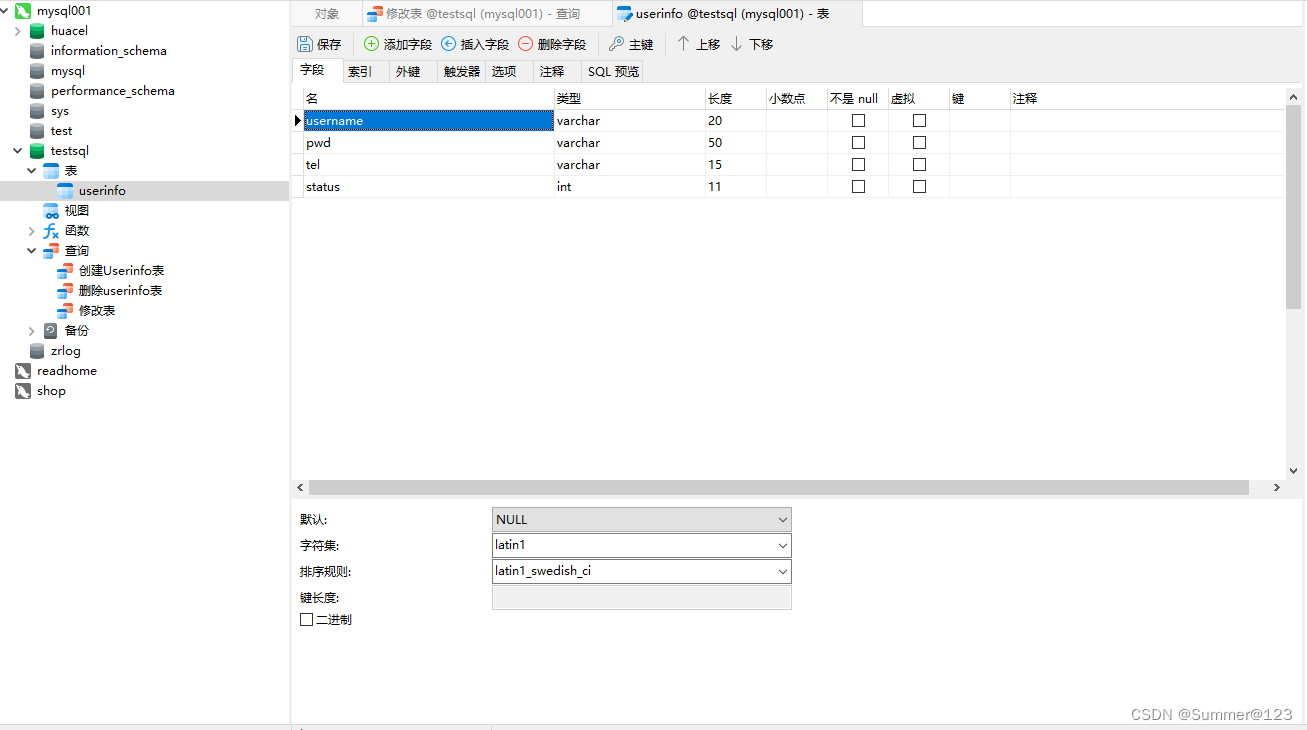Collapse the testsql database node
Image resolution: width=1307 pixels, height=730 pixels.
17,150
